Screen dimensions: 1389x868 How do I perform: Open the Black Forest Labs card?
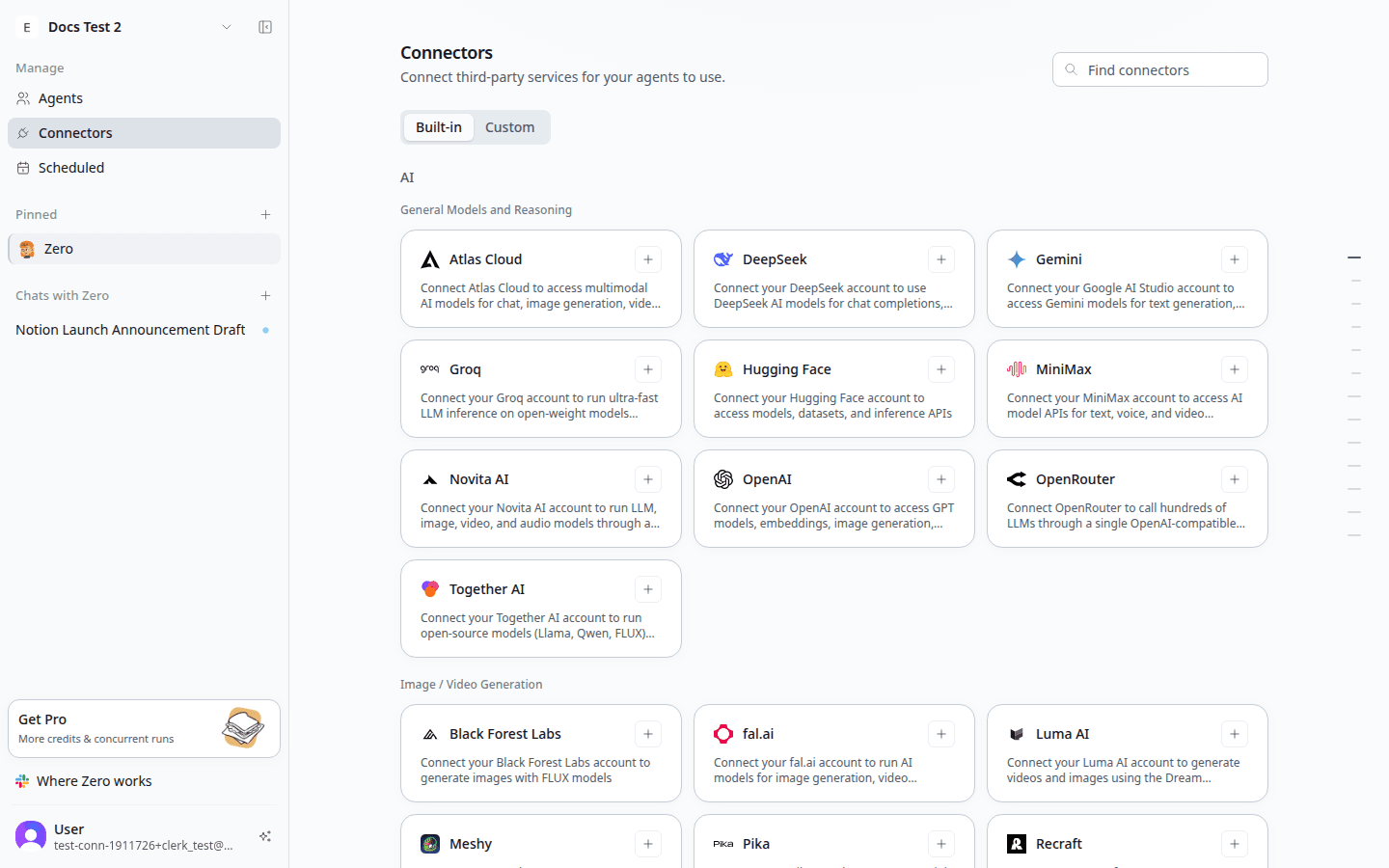coord(541,753)
